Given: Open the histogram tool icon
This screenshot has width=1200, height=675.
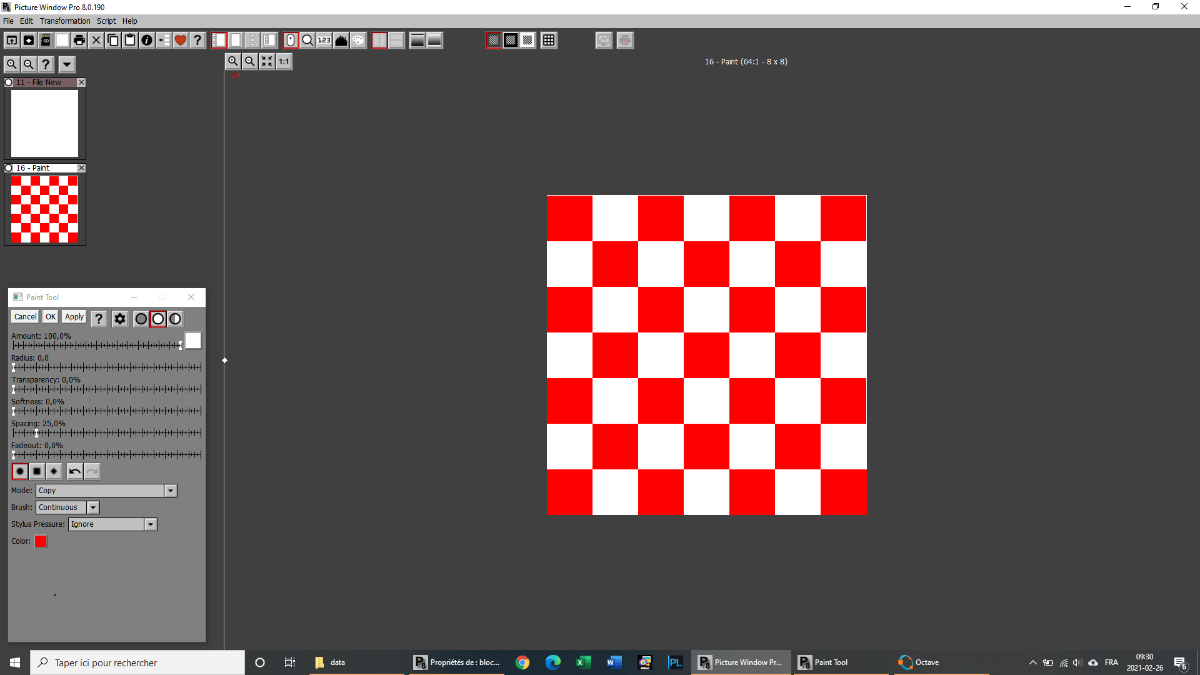Looking at the screenshot, I should click(x=341, y=40).
